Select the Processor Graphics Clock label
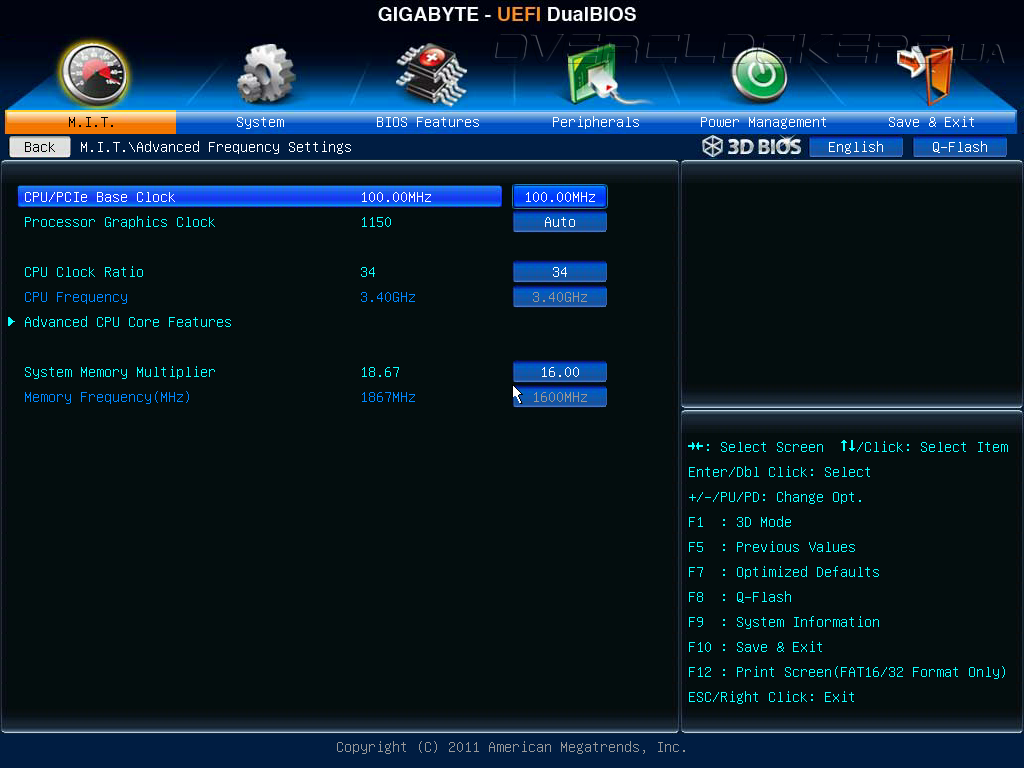The height and width of the screenshot is (768, 1024). click(x=120, y=222)
